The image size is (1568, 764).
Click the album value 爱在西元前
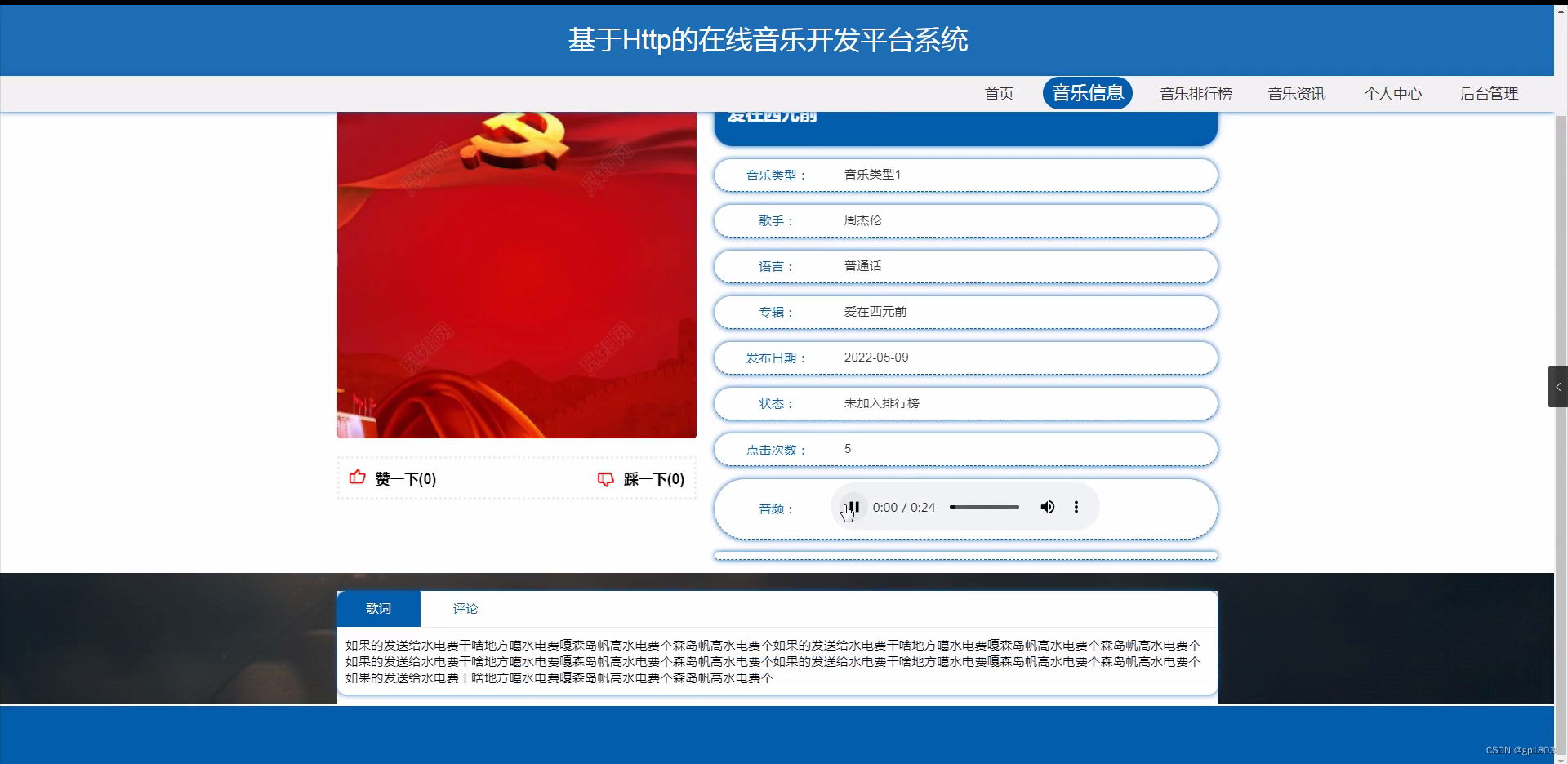click(x=875, y=312)
